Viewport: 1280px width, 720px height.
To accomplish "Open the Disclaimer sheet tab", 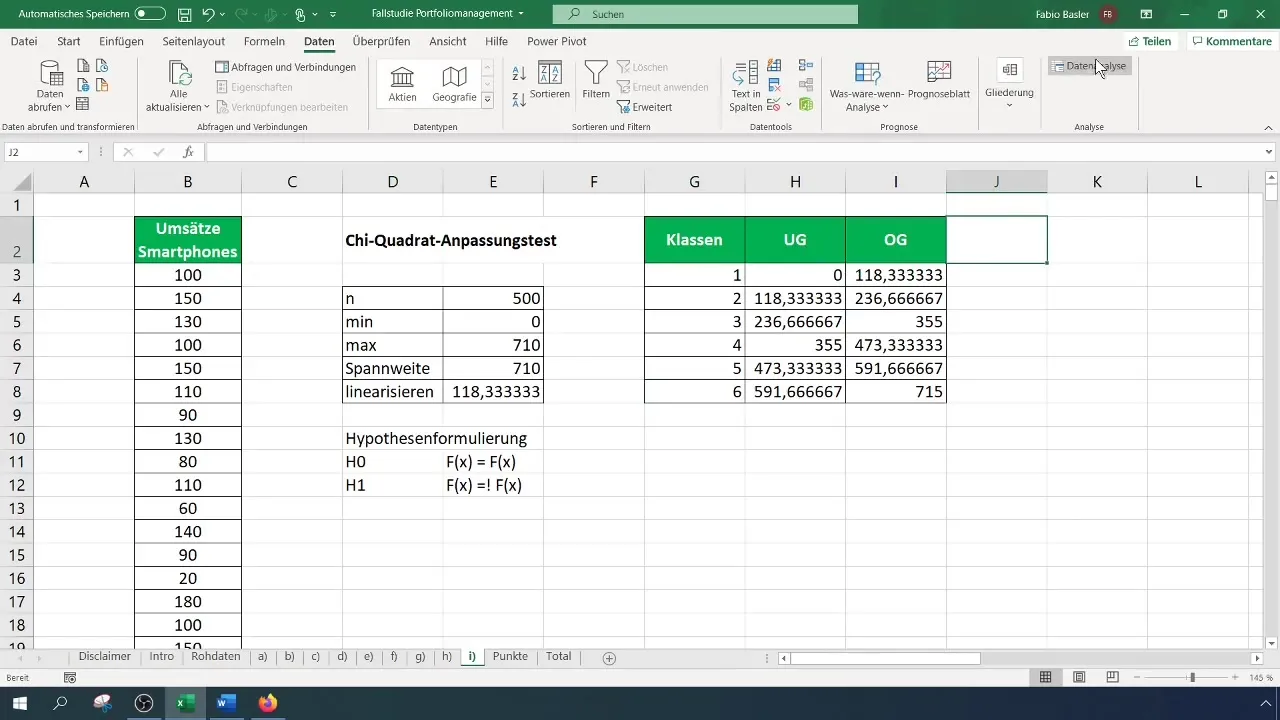I will tap(105, 657).
